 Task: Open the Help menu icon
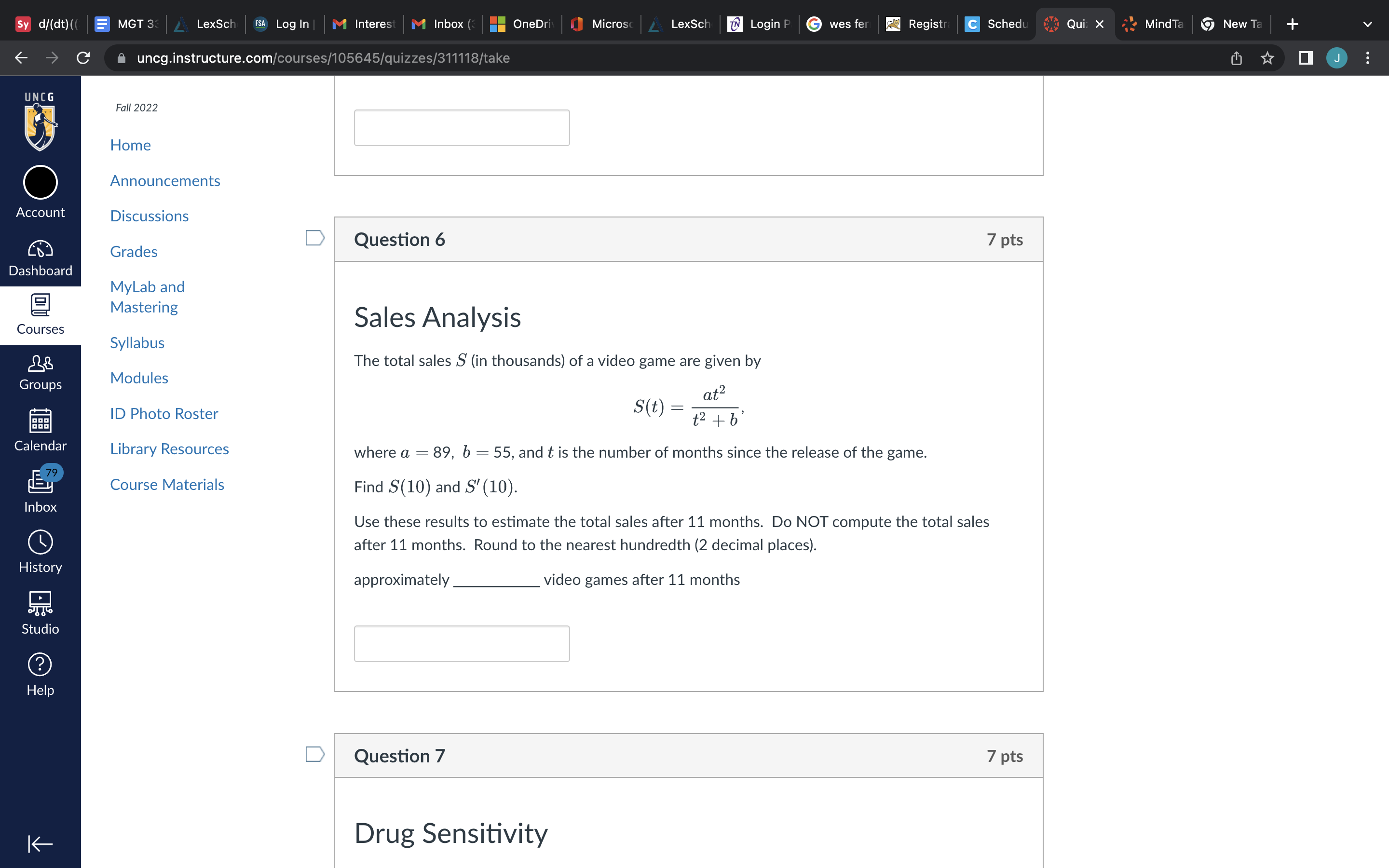(x=40, y=674)
